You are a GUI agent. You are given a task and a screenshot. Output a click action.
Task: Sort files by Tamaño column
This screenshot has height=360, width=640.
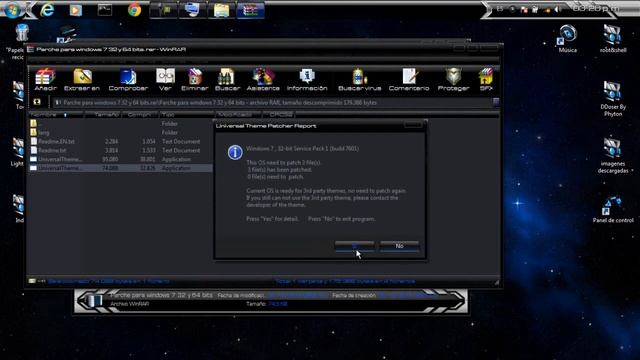[x=104, y=115]
